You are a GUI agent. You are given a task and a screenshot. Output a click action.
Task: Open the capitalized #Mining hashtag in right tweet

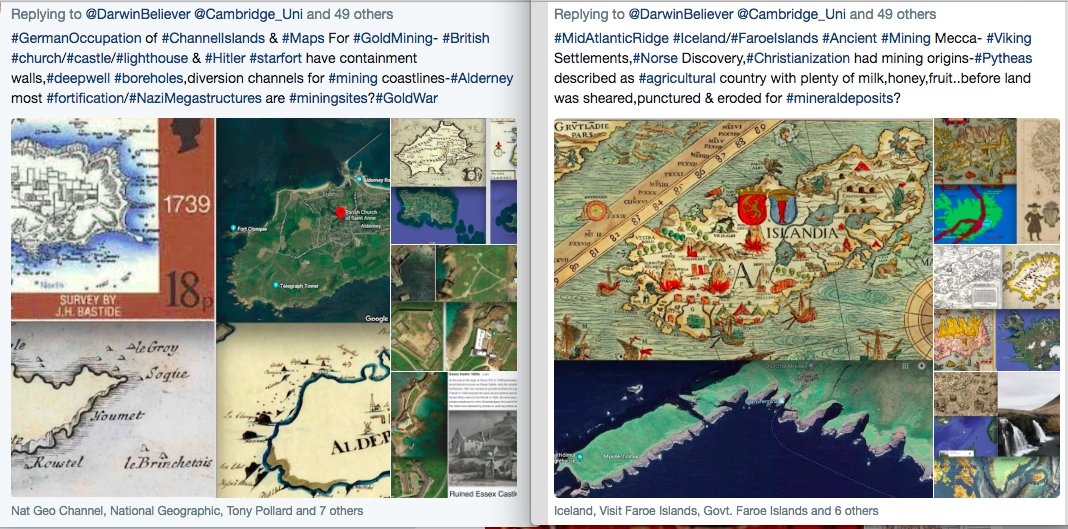[x=906, y=39]
